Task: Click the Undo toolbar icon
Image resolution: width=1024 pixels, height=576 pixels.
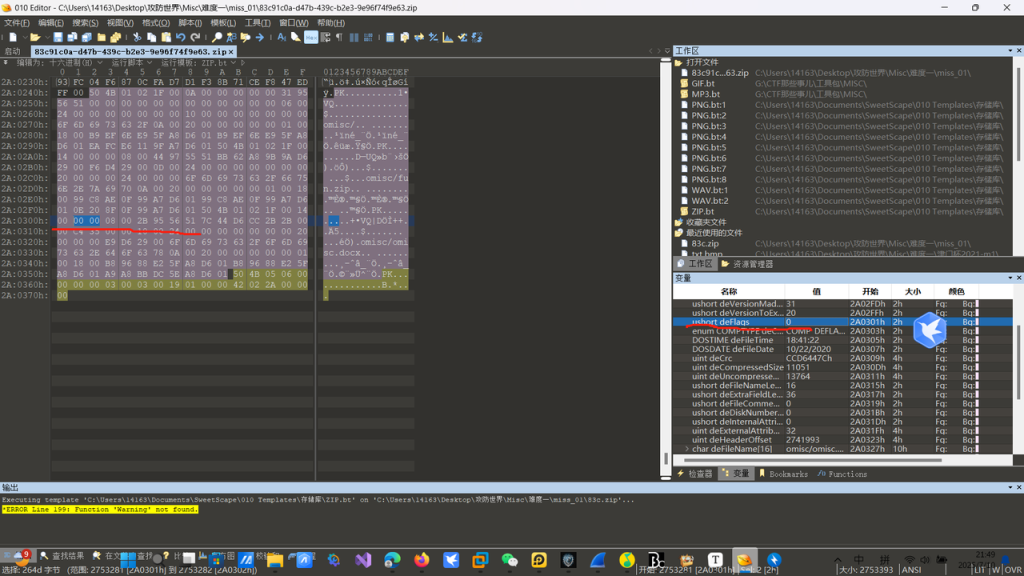Action: pyautogui.click(x=181, y=37)
